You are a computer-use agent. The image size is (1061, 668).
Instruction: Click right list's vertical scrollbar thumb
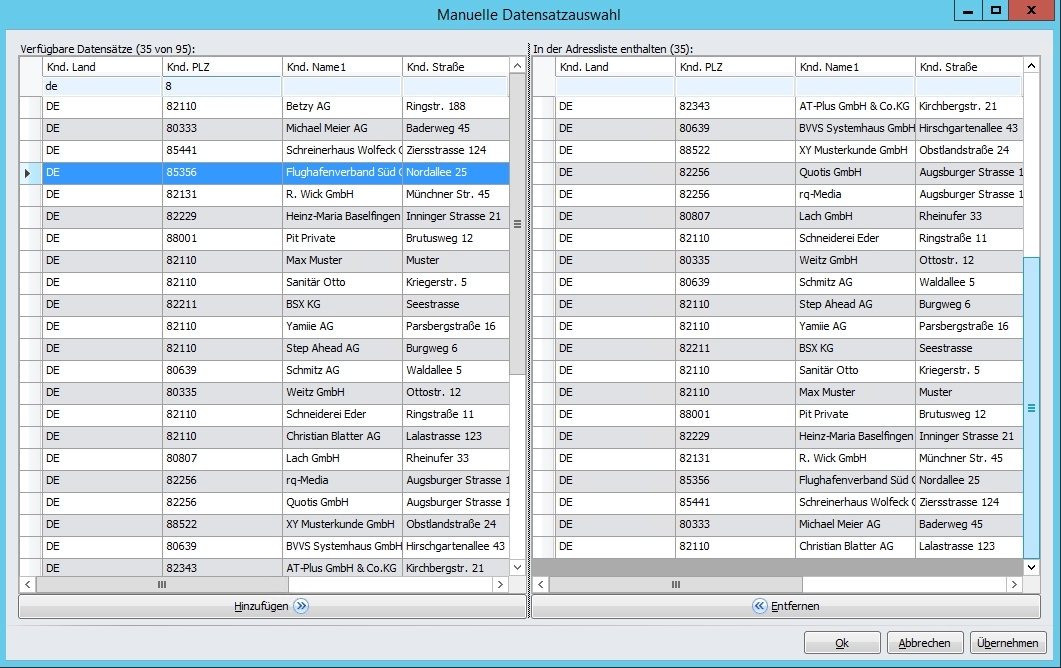click(1031, 407)
